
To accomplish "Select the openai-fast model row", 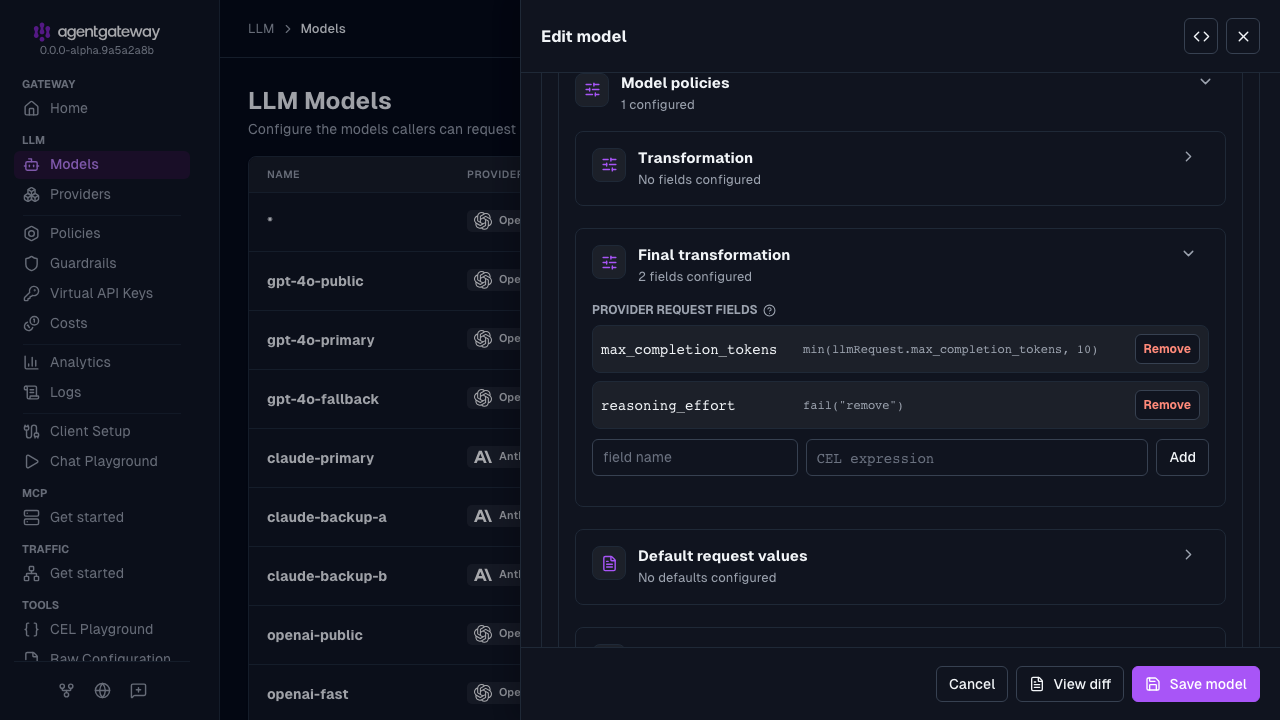I will click(x=385, y=693).
